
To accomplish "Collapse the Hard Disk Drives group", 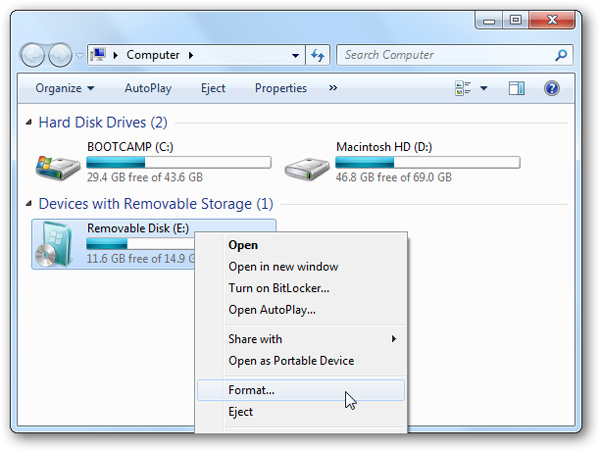I will pos(27,123).
